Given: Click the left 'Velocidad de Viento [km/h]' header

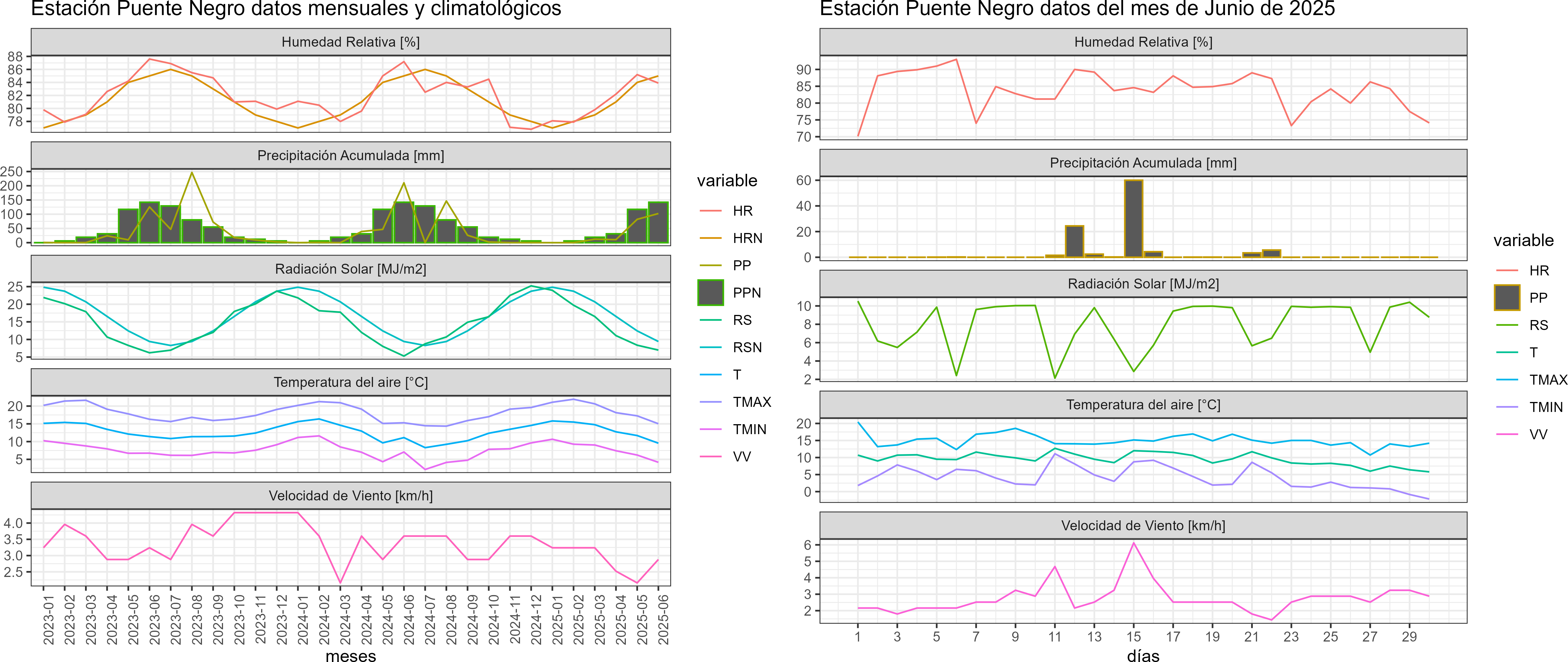Looking at the screenshot, I should [x=350, y=496].
